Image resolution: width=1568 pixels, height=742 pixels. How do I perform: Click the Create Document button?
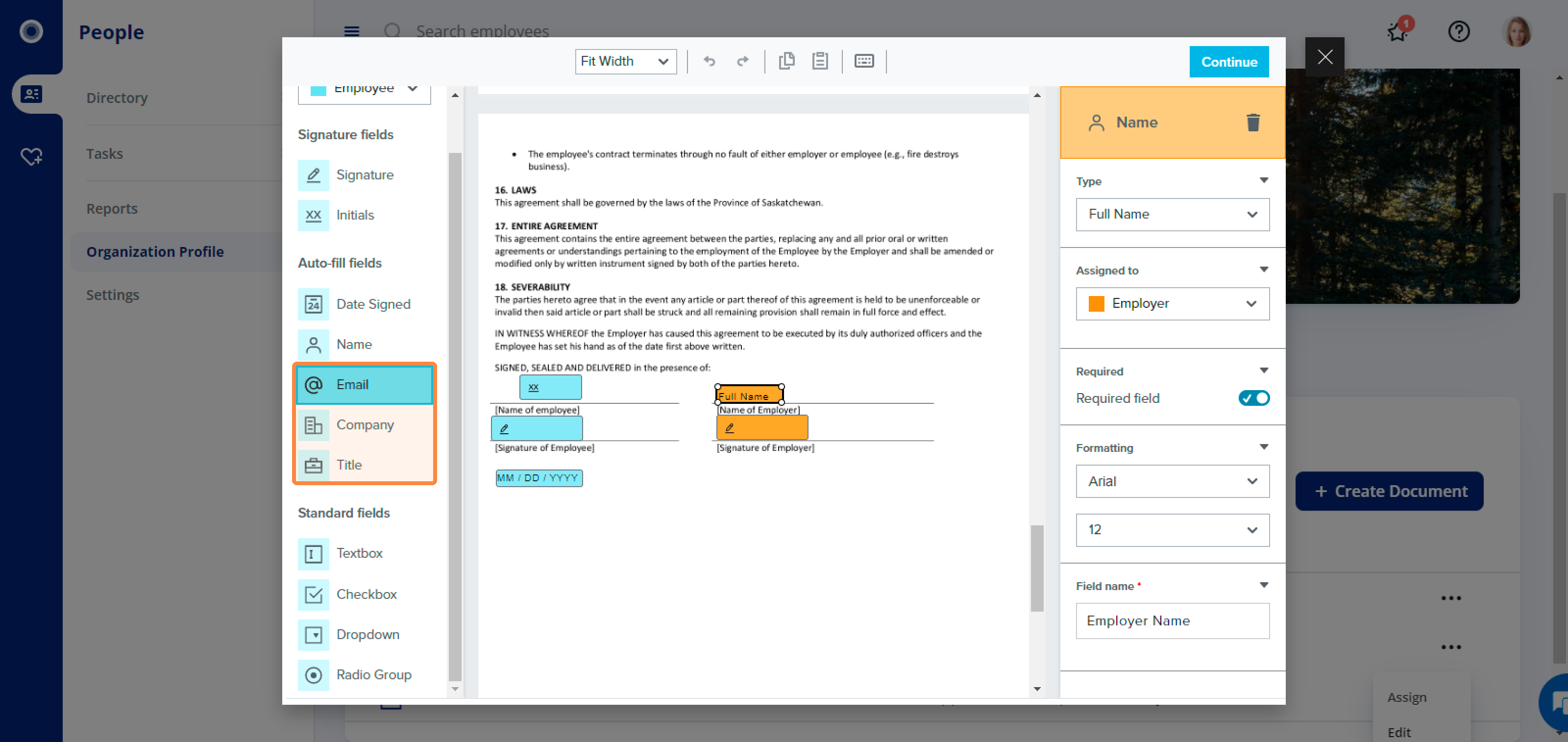click(x=1389, y=491)
